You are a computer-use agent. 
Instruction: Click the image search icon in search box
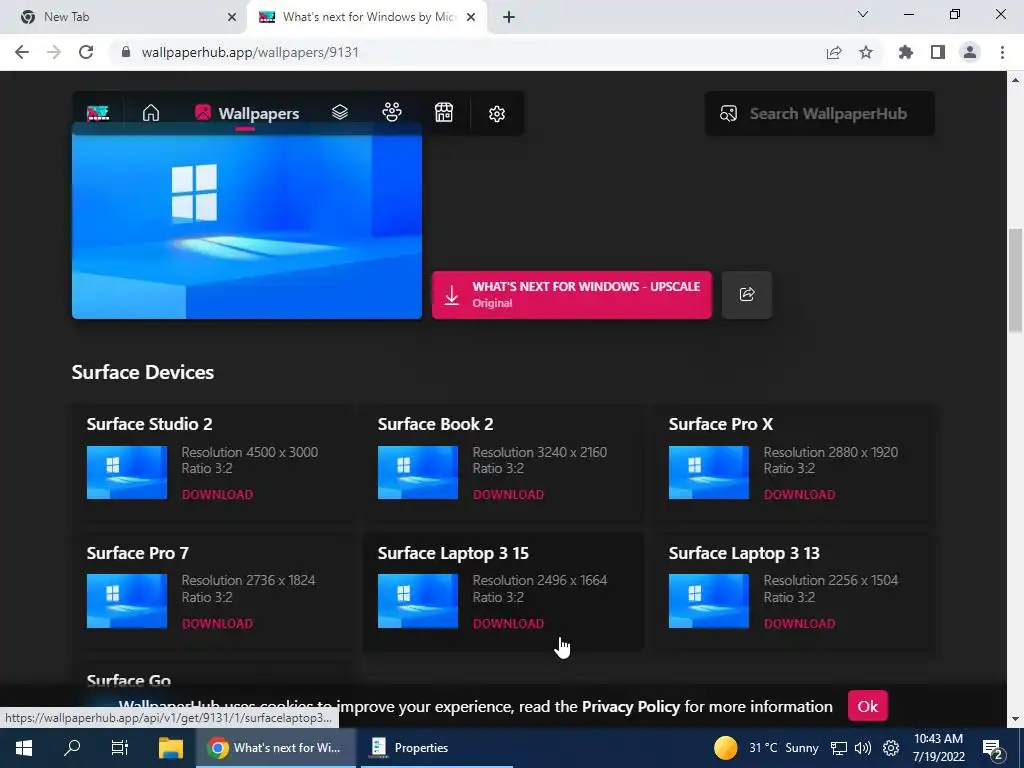tap(728, 114)
